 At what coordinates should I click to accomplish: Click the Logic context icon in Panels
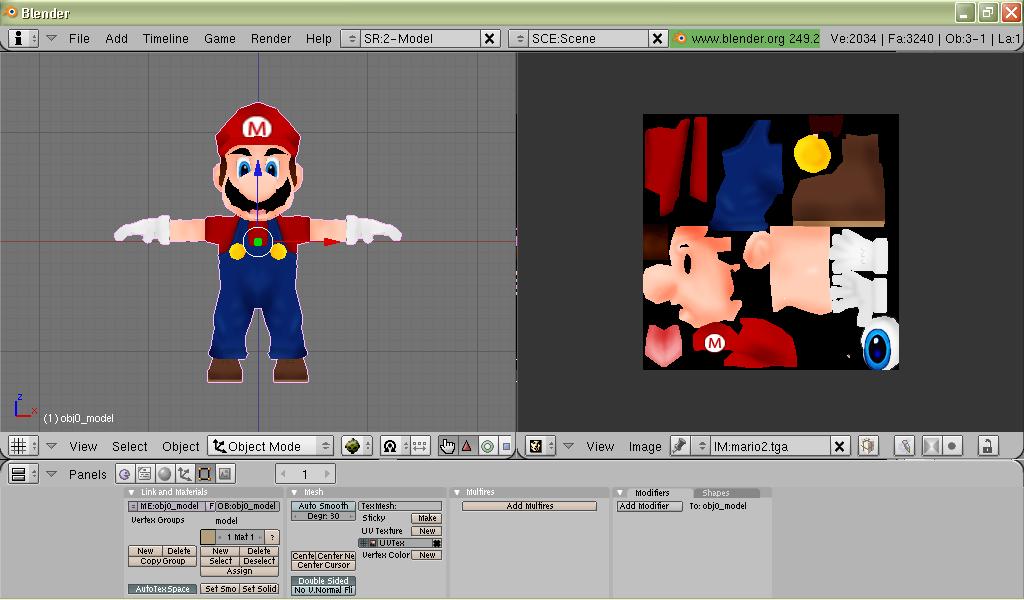[x=125, y=474]
